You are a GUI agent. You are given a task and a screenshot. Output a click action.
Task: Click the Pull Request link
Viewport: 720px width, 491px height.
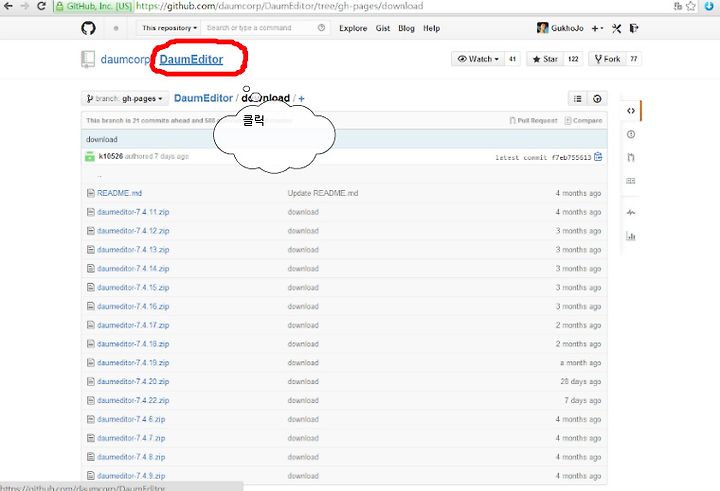coord(533,120)
